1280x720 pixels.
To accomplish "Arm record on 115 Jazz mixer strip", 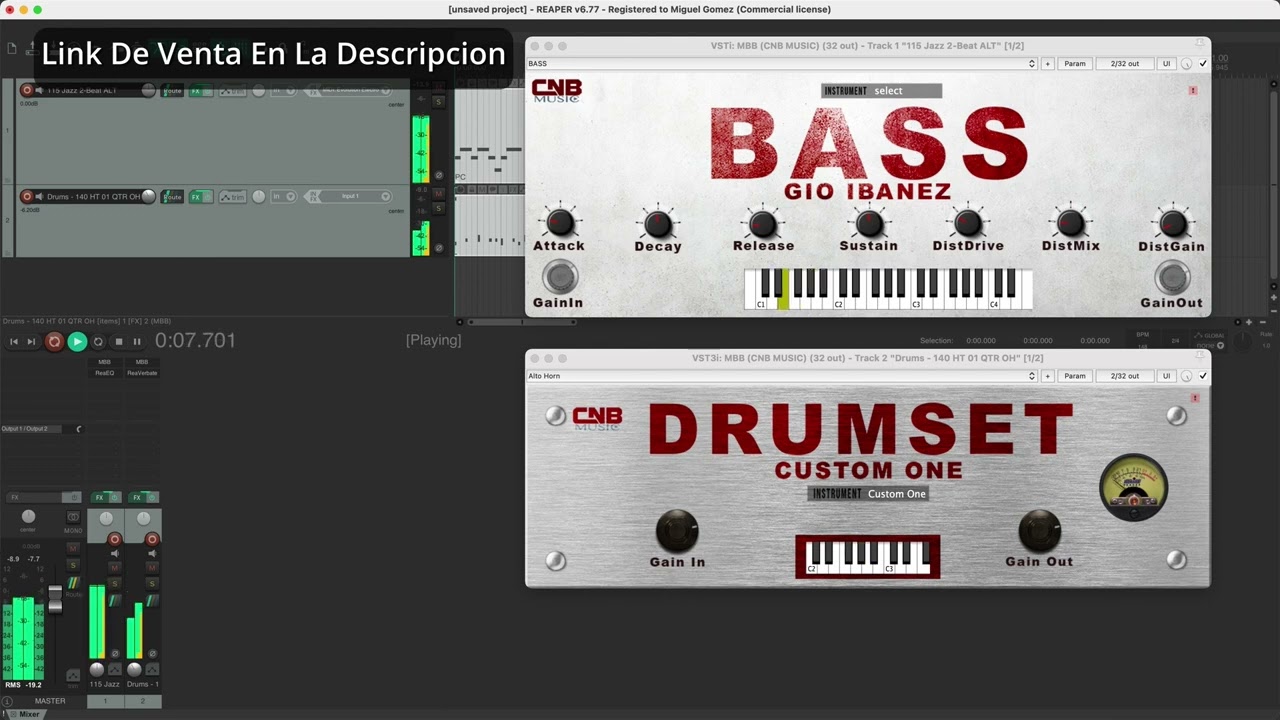I will [x=114, y=539].
